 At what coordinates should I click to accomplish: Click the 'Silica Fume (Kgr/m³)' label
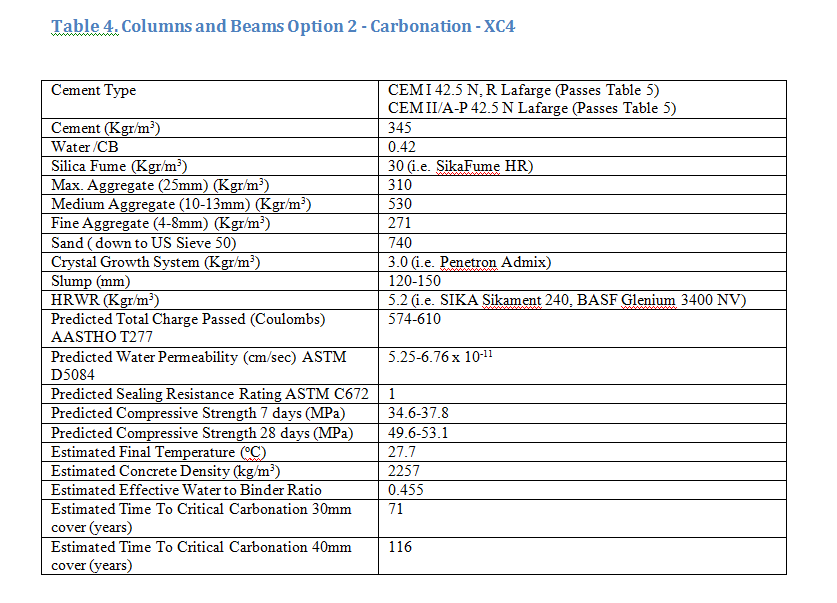click(119, 166)
